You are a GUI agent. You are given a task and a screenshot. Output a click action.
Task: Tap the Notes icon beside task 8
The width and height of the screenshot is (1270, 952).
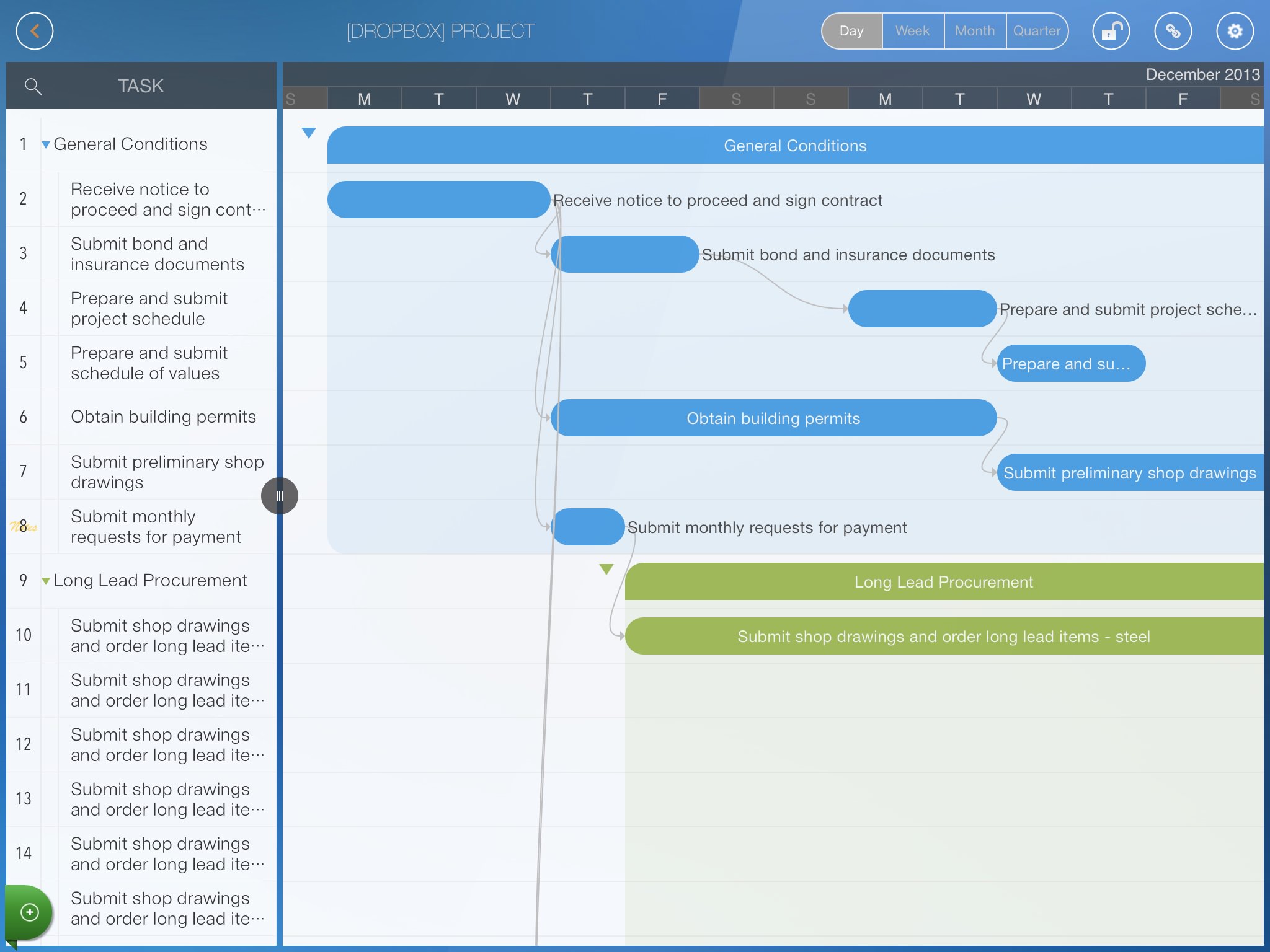click(x=23, y=527)
